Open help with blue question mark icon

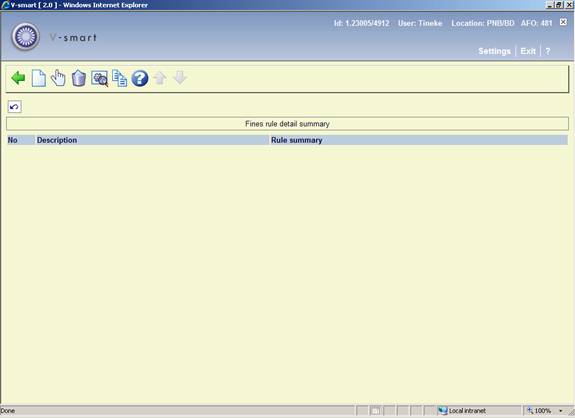tap(140, 78)
